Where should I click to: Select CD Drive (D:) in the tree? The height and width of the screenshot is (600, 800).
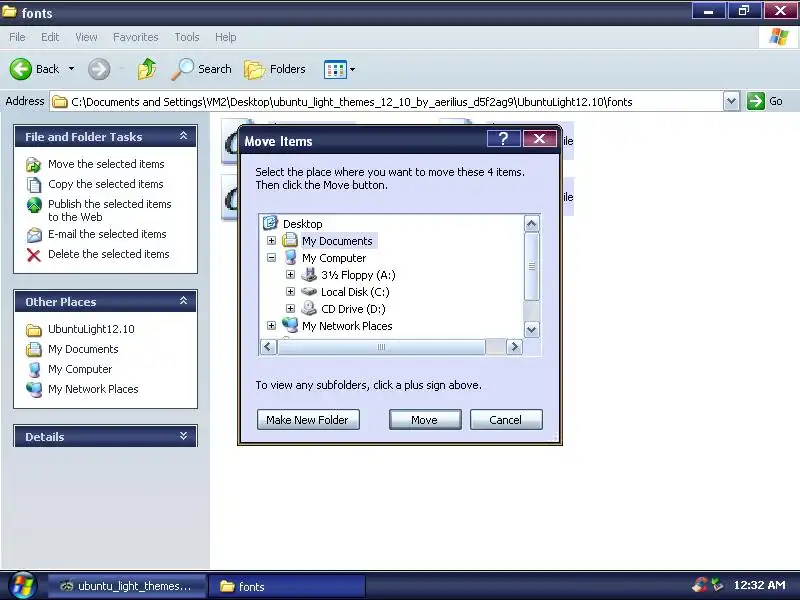(x=353, y=309)
